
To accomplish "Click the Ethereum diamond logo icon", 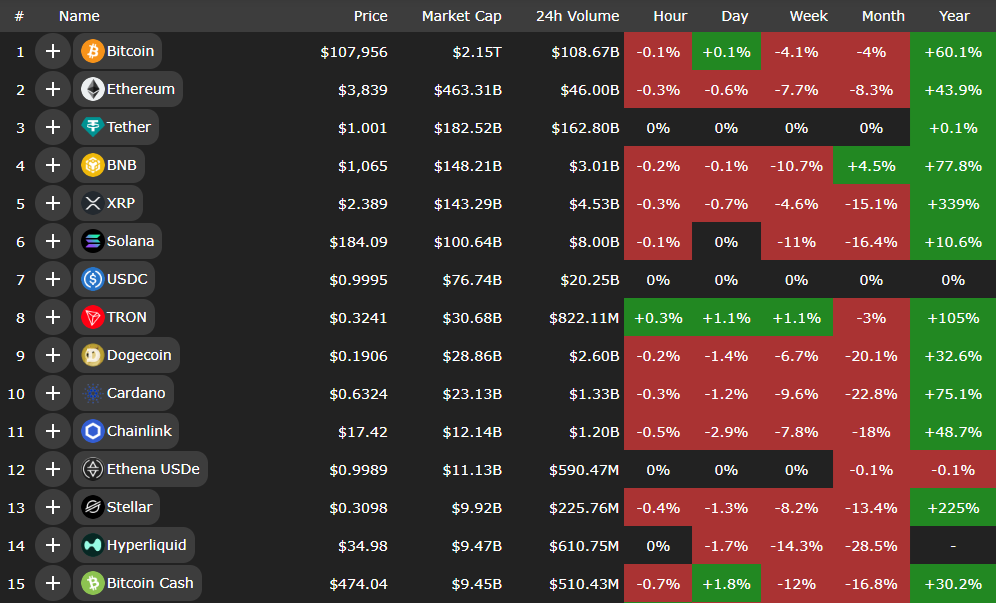I will [93, 89].
